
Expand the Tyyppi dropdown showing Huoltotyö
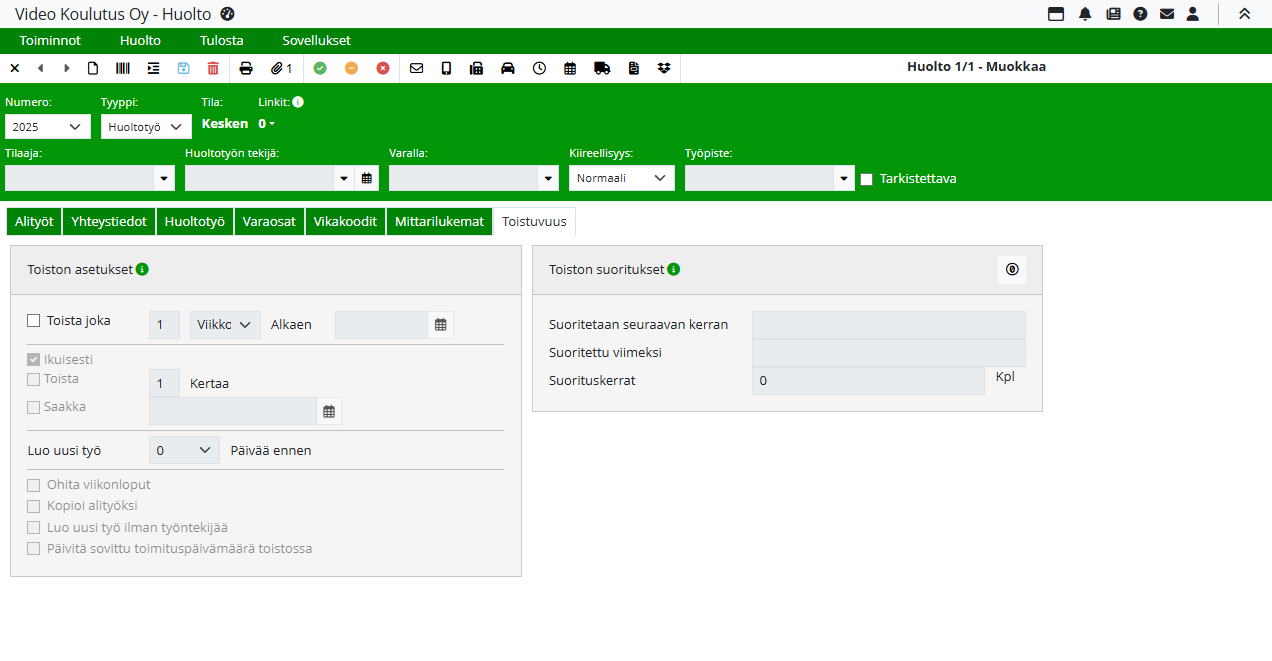click(x=146, y=127)
